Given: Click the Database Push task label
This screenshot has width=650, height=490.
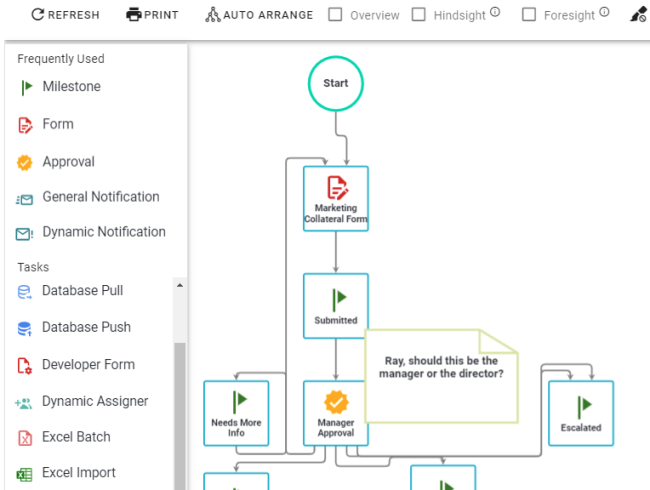Looking at the screenshot, I should pyautogui.click(x=86, y=327).
